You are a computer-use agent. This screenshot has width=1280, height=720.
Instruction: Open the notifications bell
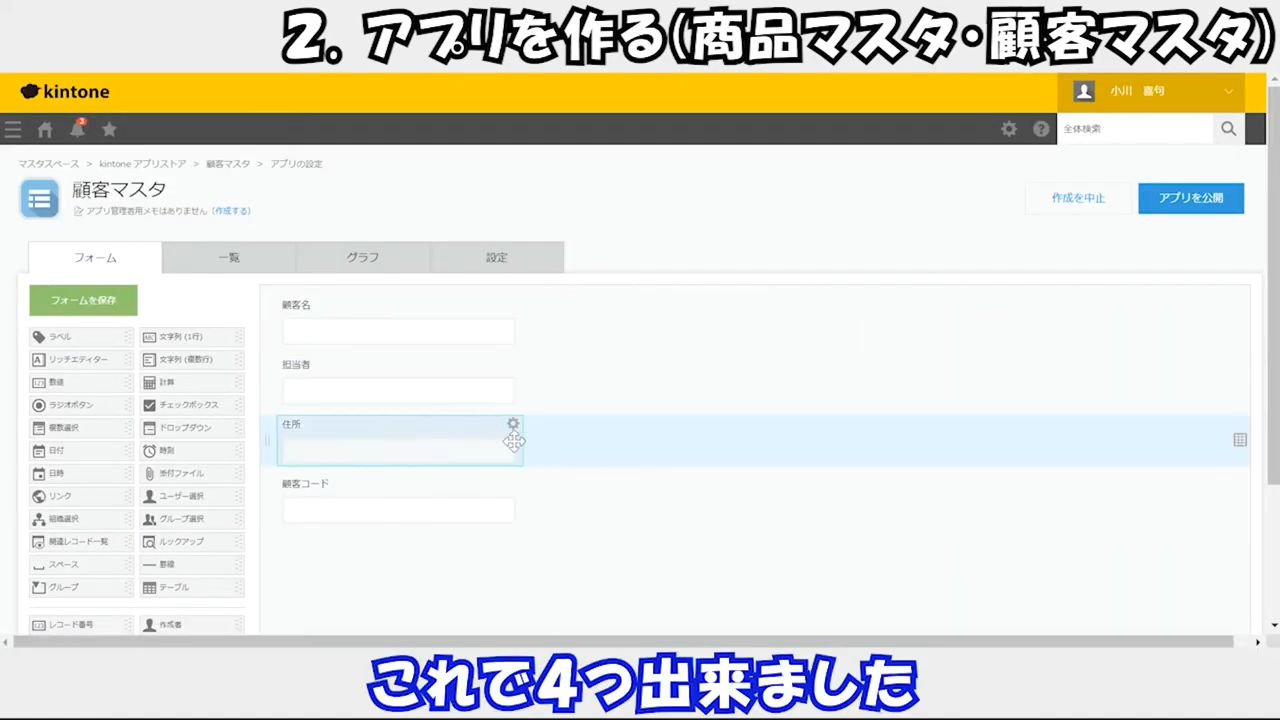[77, 129]
